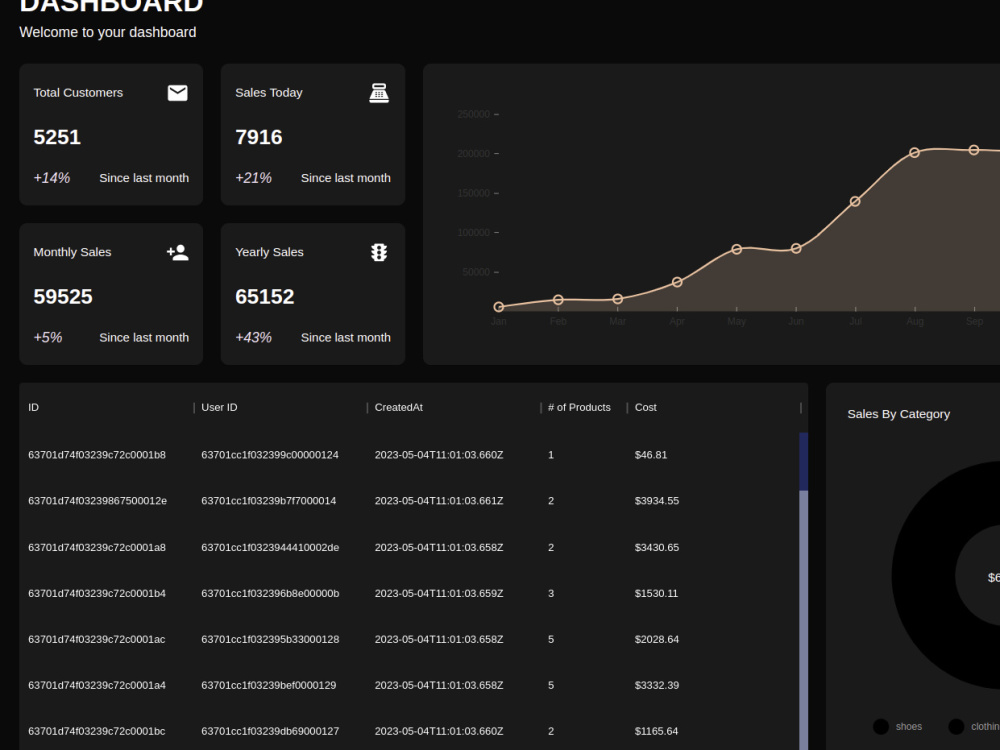Click the table vertical scrollbar thumb
1000x750 pixels.
click(804, 462)
